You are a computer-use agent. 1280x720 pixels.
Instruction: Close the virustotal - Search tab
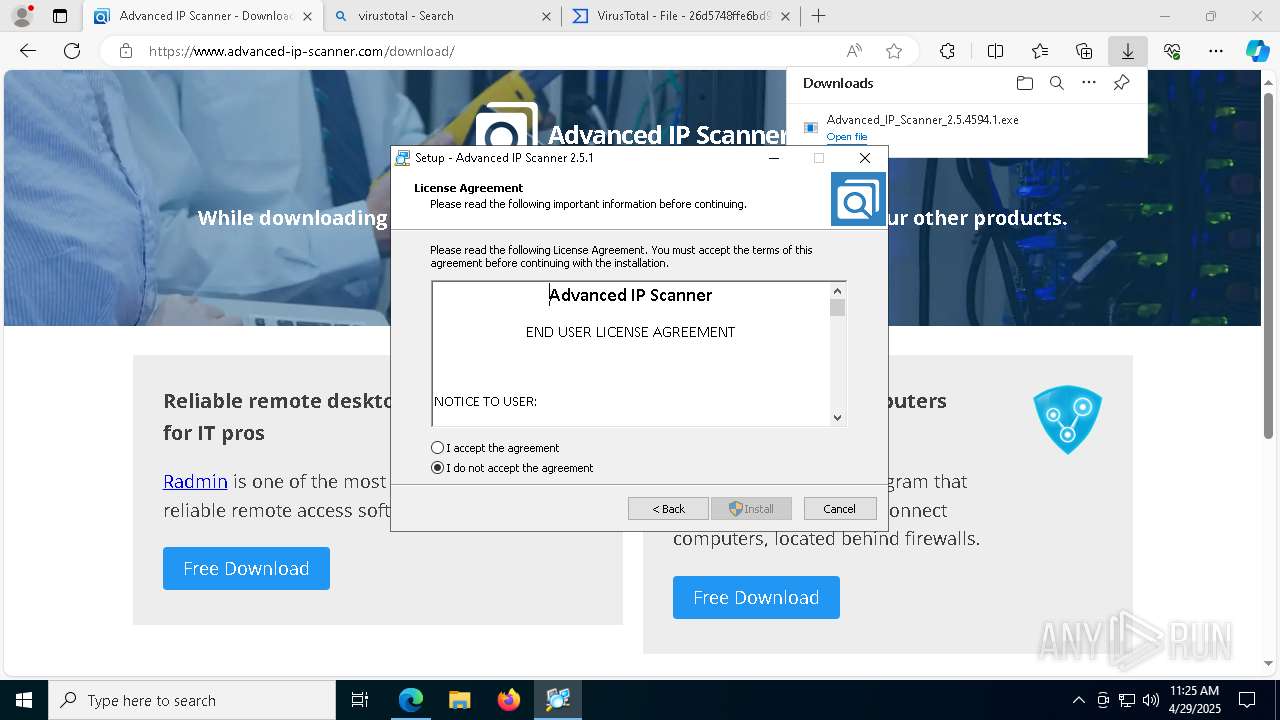(546, 16)
